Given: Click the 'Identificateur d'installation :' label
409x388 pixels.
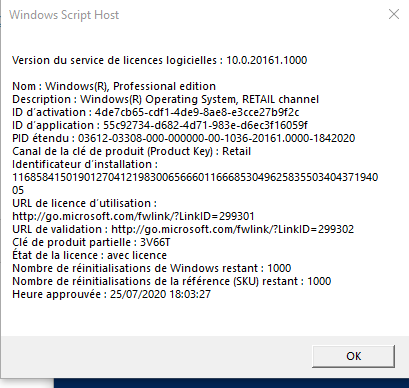Looking at the screenshot, I should [x=85, y=164].
